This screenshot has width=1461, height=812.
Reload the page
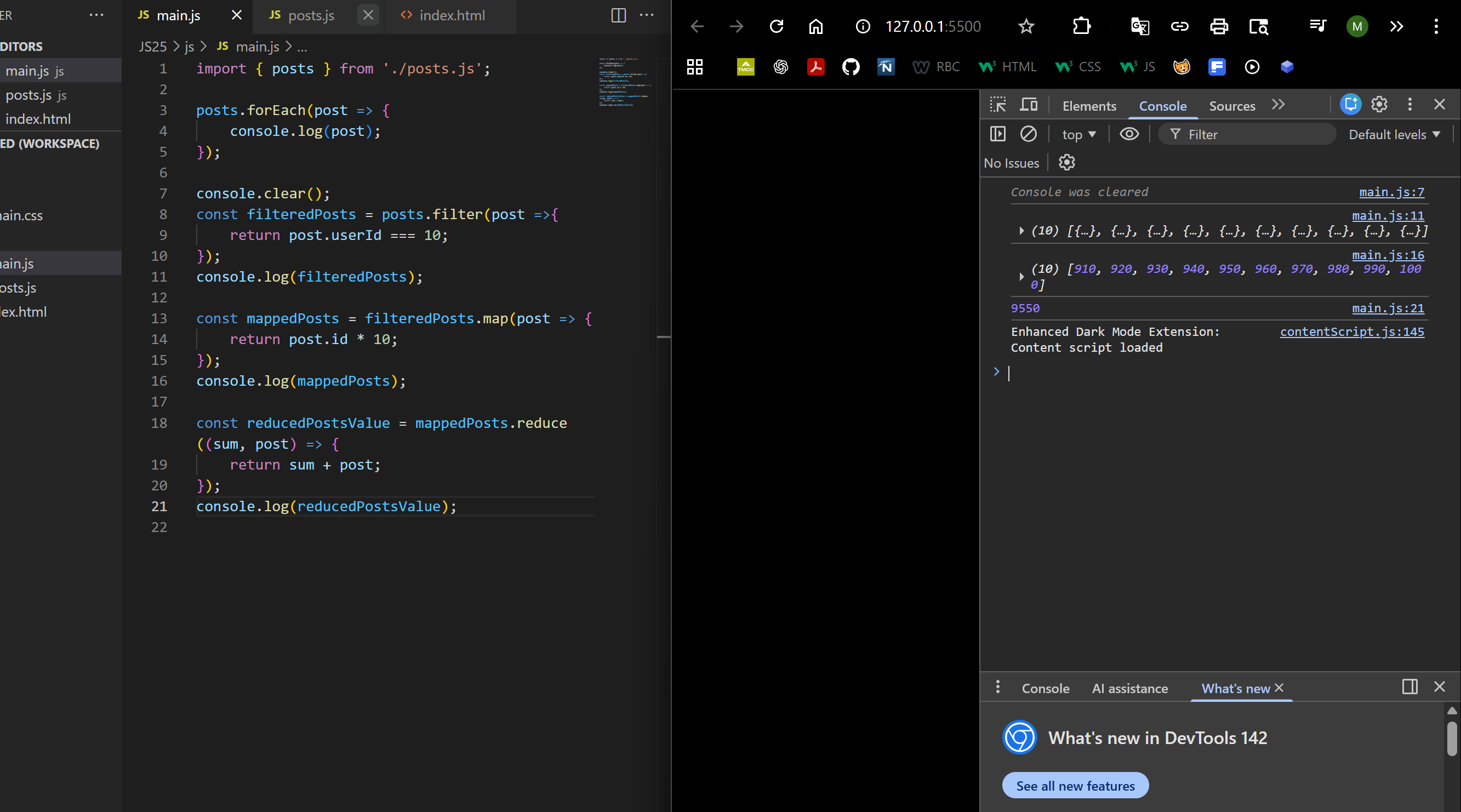[x=777, y=26]
